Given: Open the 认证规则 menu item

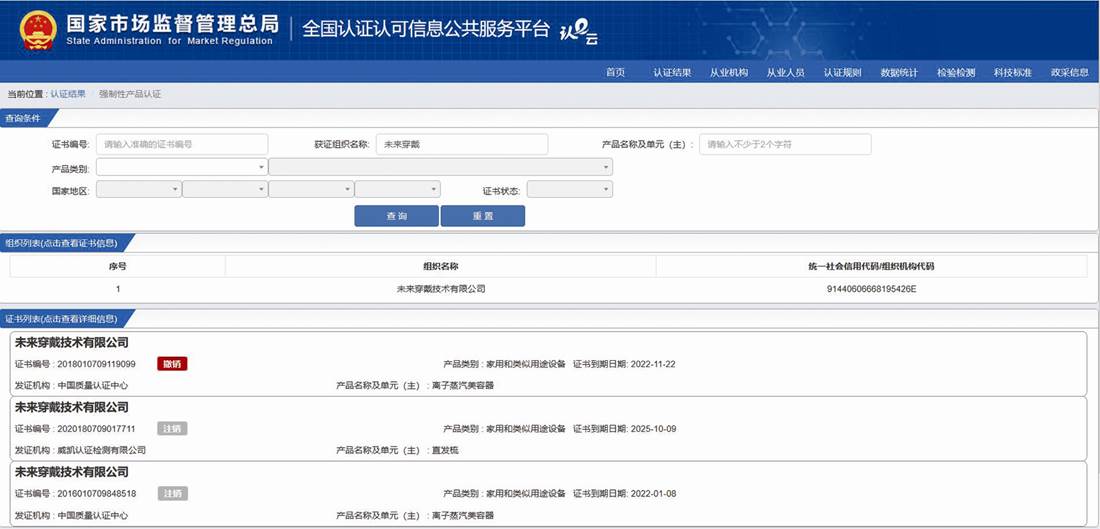Looking at the screenshot, I should tap(843, 72).
